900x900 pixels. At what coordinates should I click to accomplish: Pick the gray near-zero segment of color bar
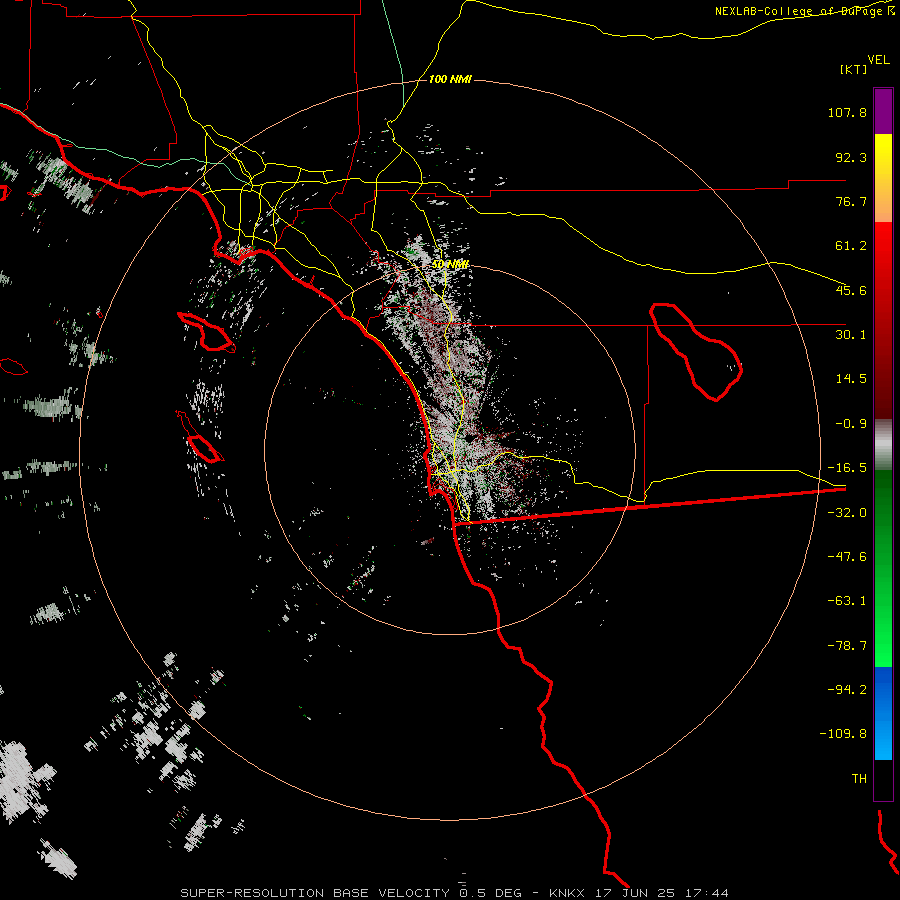coord(883,445)
